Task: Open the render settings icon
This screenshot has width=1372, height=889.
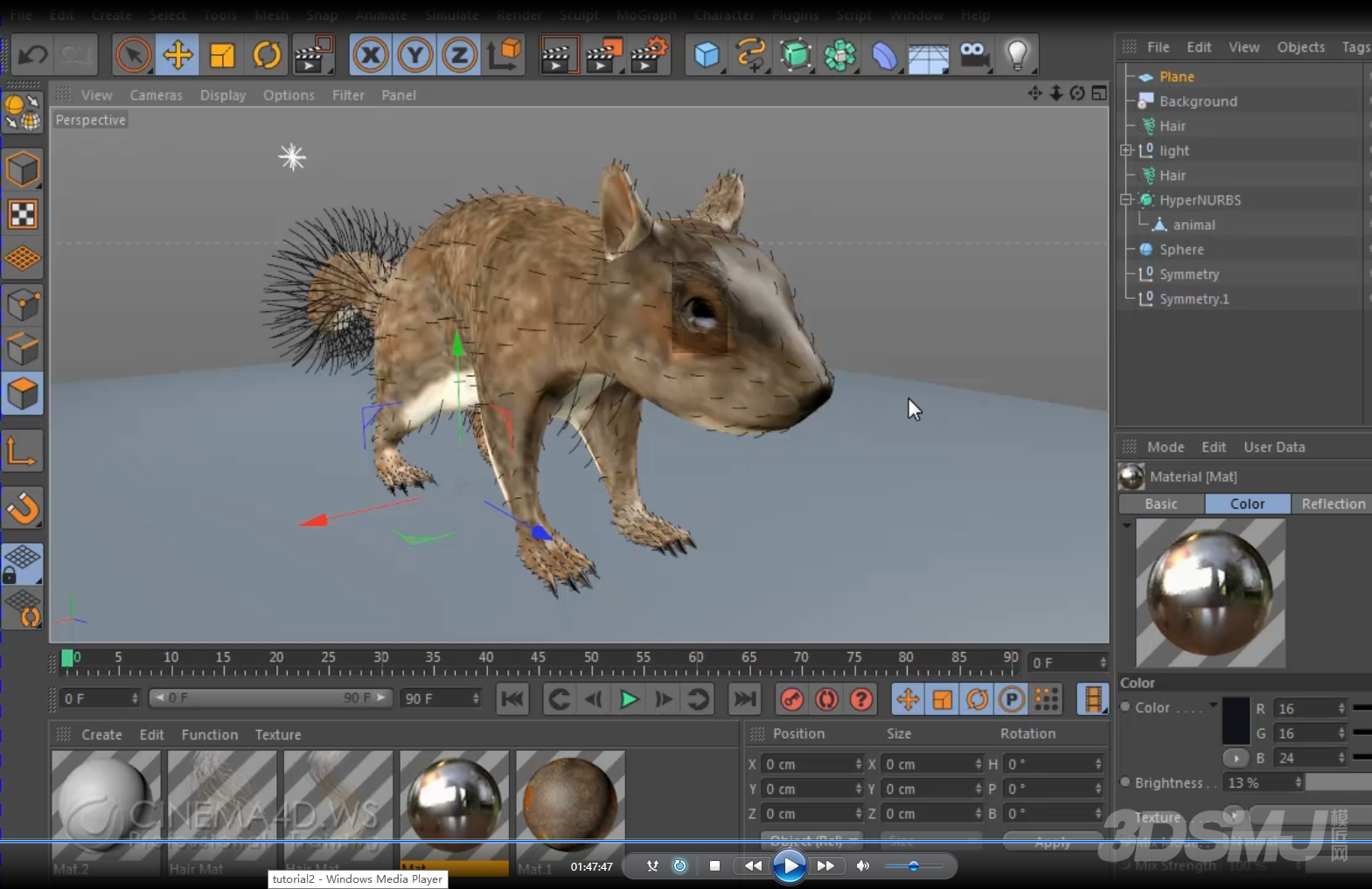Action: point(649,55)
